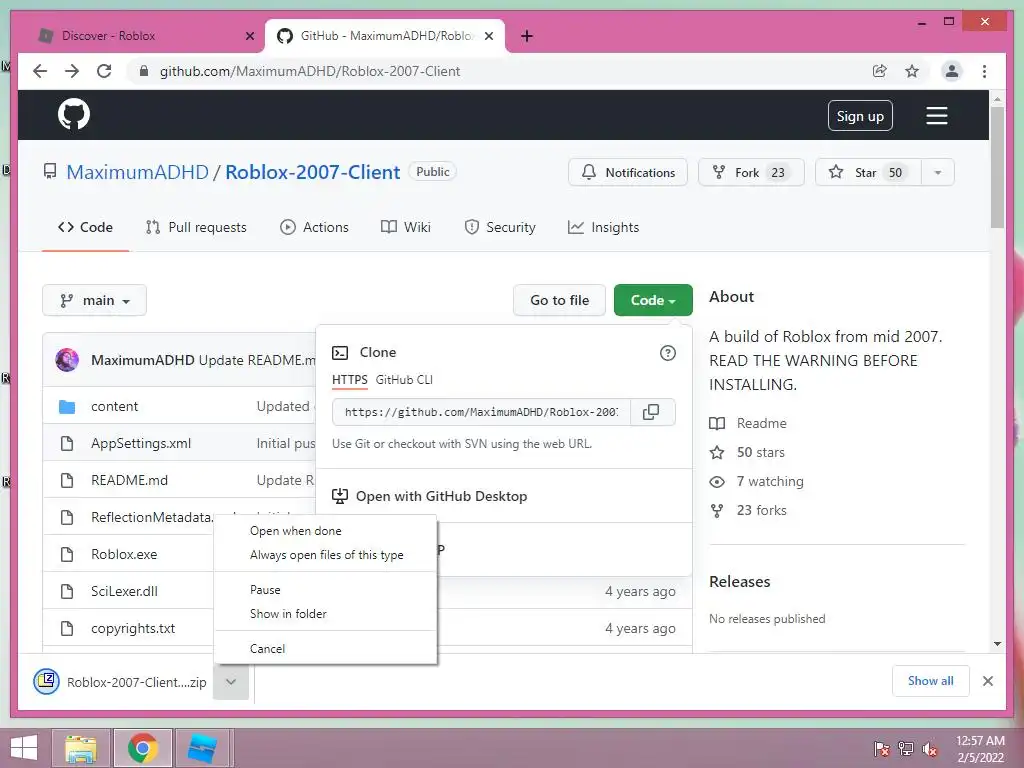Click the site padlock icon
1024x768 pixels.
coord(144,71)
